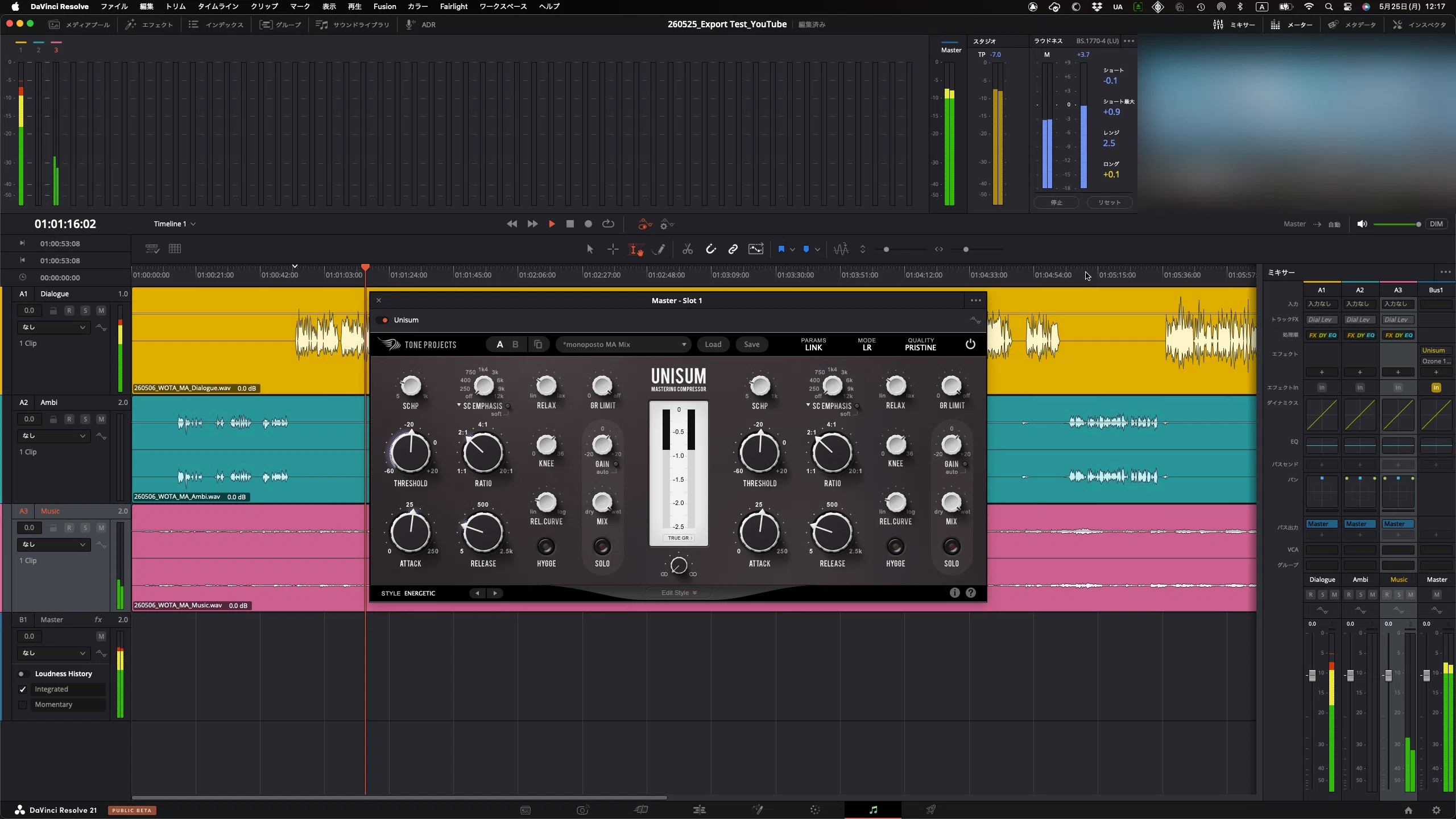Toggle loop playback in transport
This screenshot has width=1456, height=819.
(608, 224)
